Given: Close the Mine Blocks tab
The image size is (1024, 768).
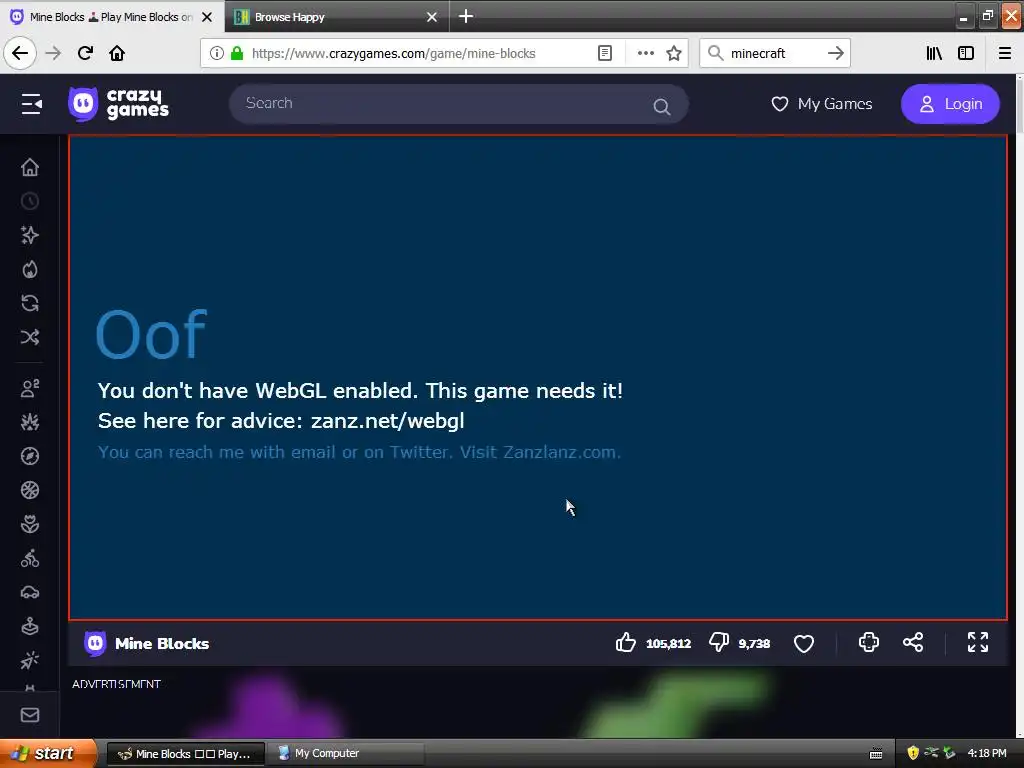Looking at the screenshot, I should [x=207, y=17].
